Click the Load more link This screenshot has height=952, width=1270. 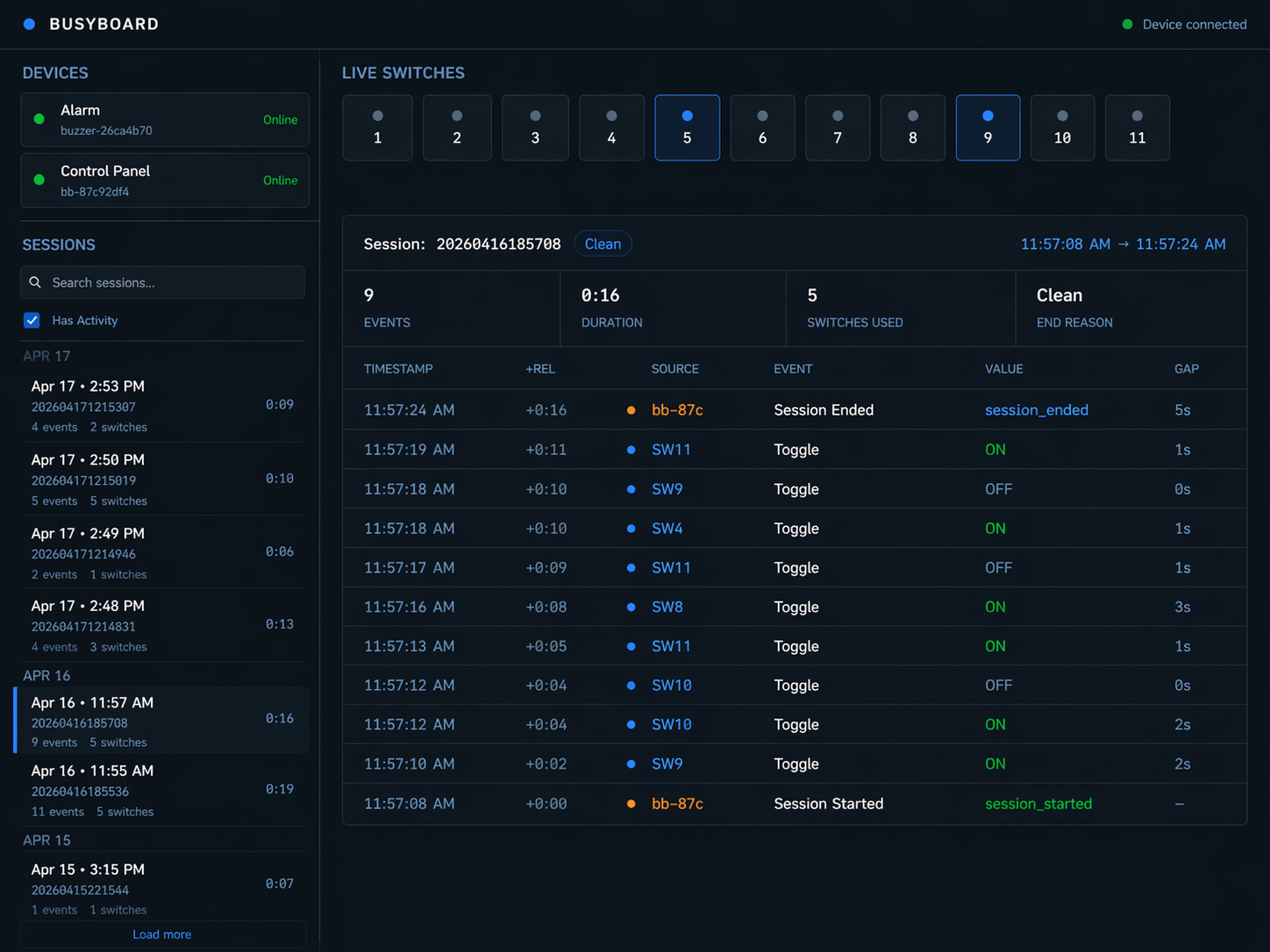162,934
